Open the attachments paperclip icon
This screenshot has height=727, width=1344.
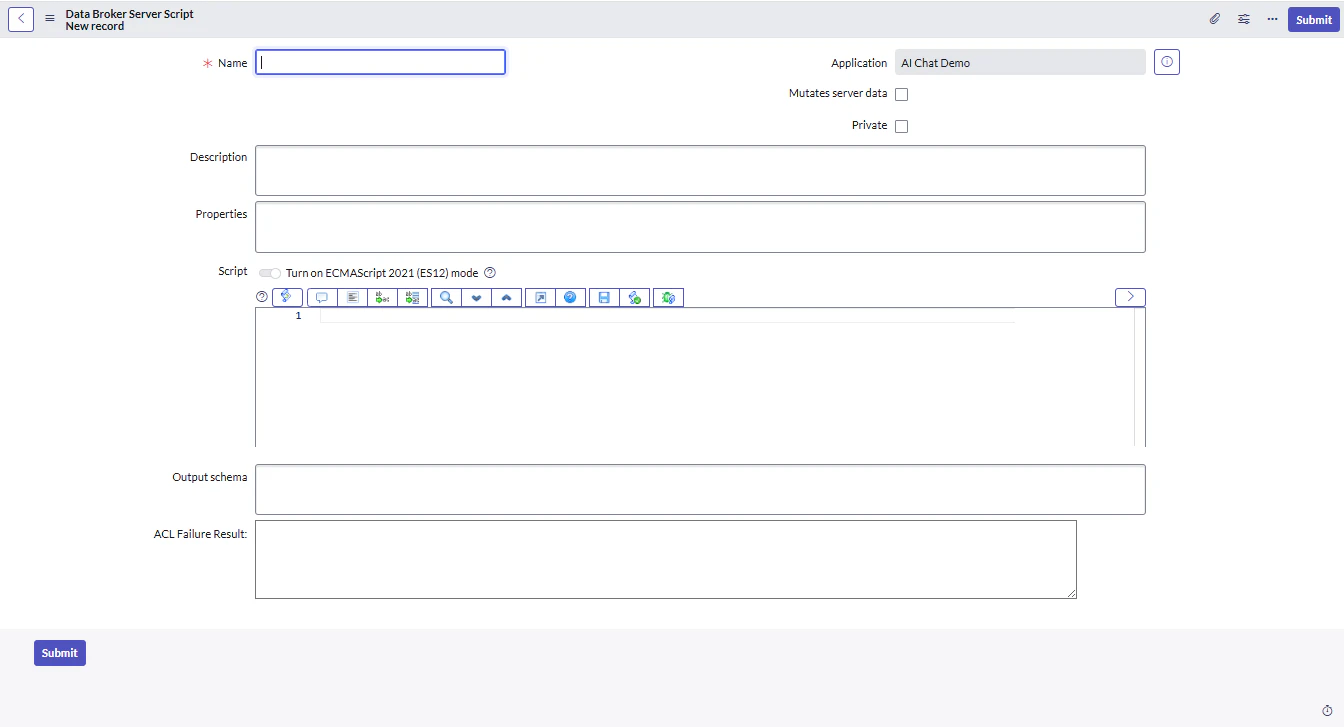pyautogui.click(x=1215, y=19)
